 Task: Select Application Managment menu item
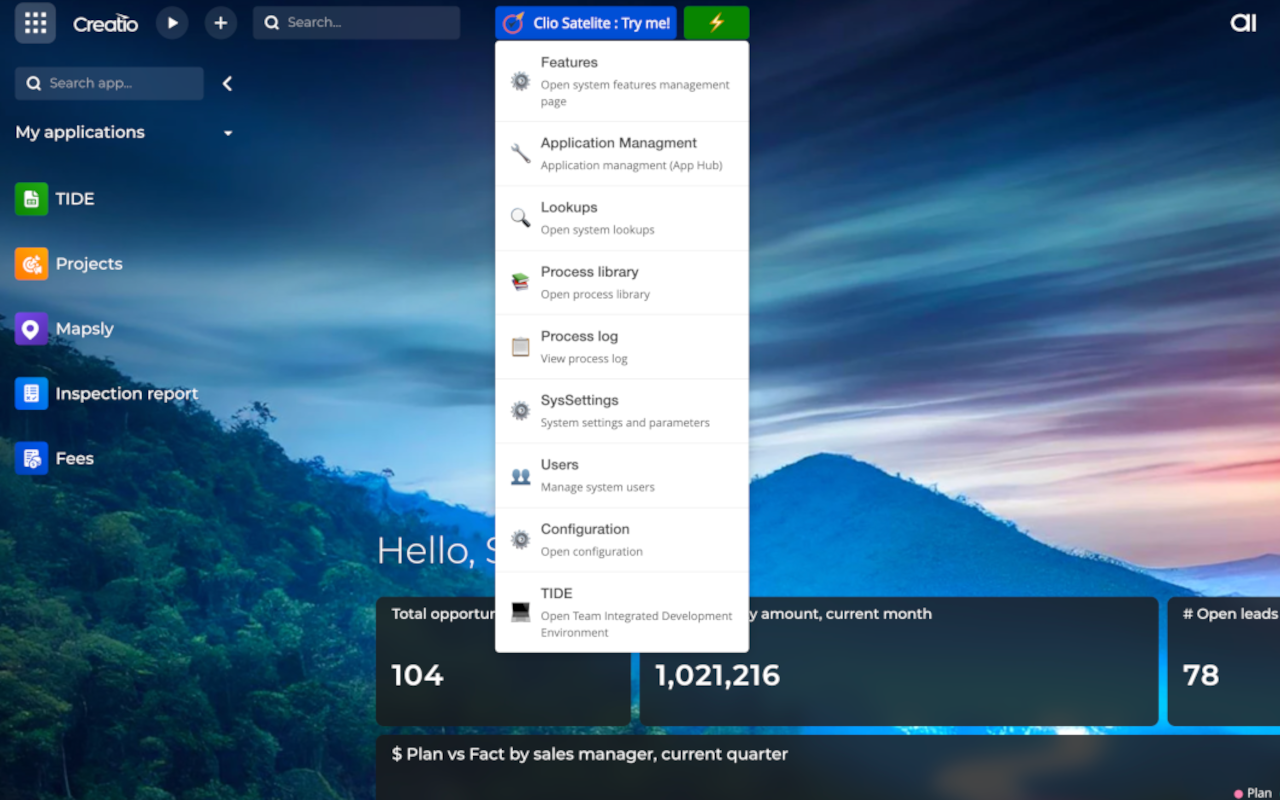(622, 154)
